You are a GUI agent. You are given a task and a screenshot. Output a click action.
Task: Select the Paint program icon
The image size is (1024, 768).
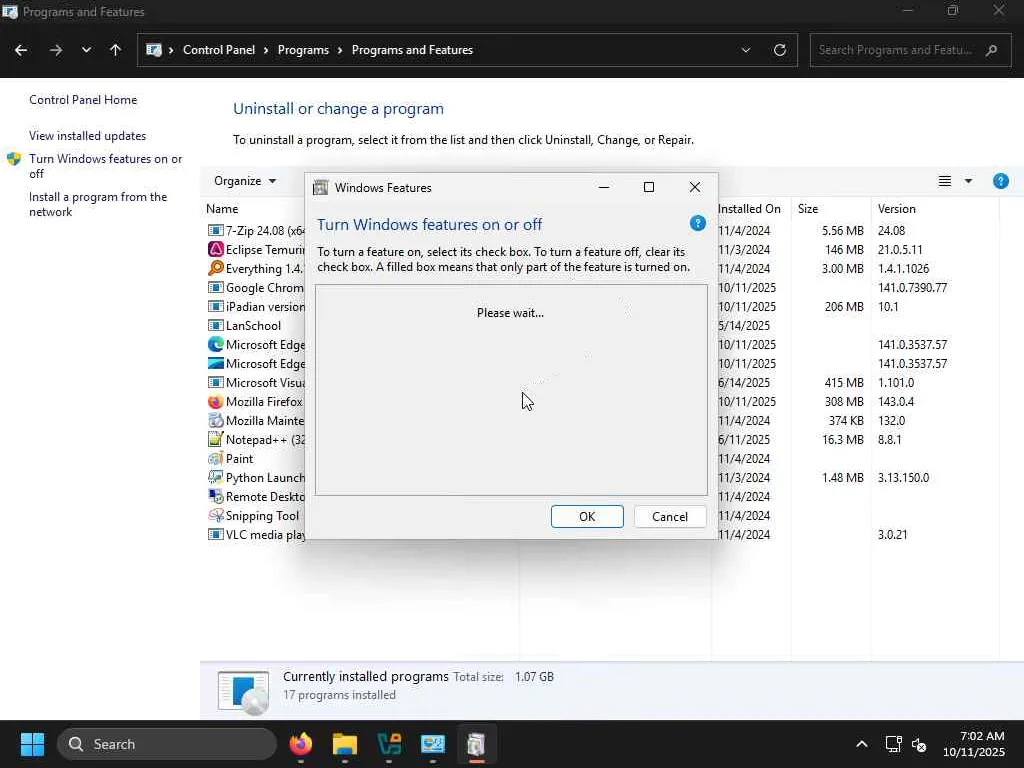tap(216, 458)
